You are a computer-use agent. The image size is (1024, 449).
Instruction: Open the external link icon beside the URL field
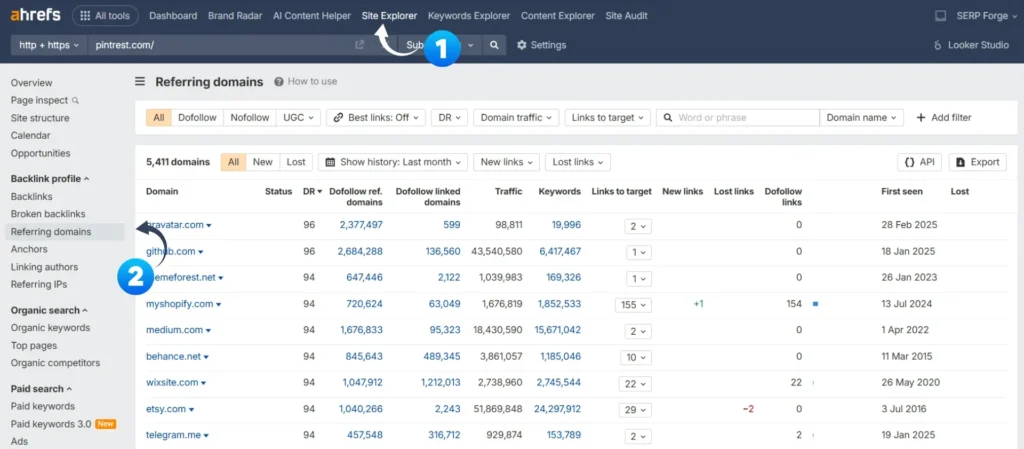[x=359, y=45]
